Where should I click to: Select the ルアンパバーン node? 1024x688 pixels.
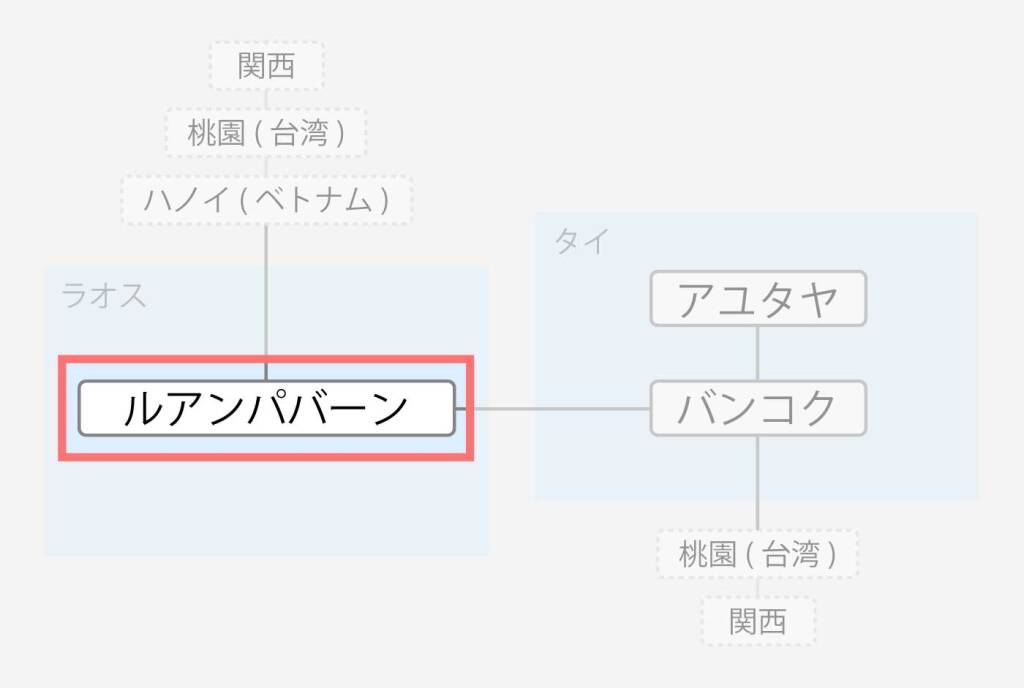coord(266,408)
